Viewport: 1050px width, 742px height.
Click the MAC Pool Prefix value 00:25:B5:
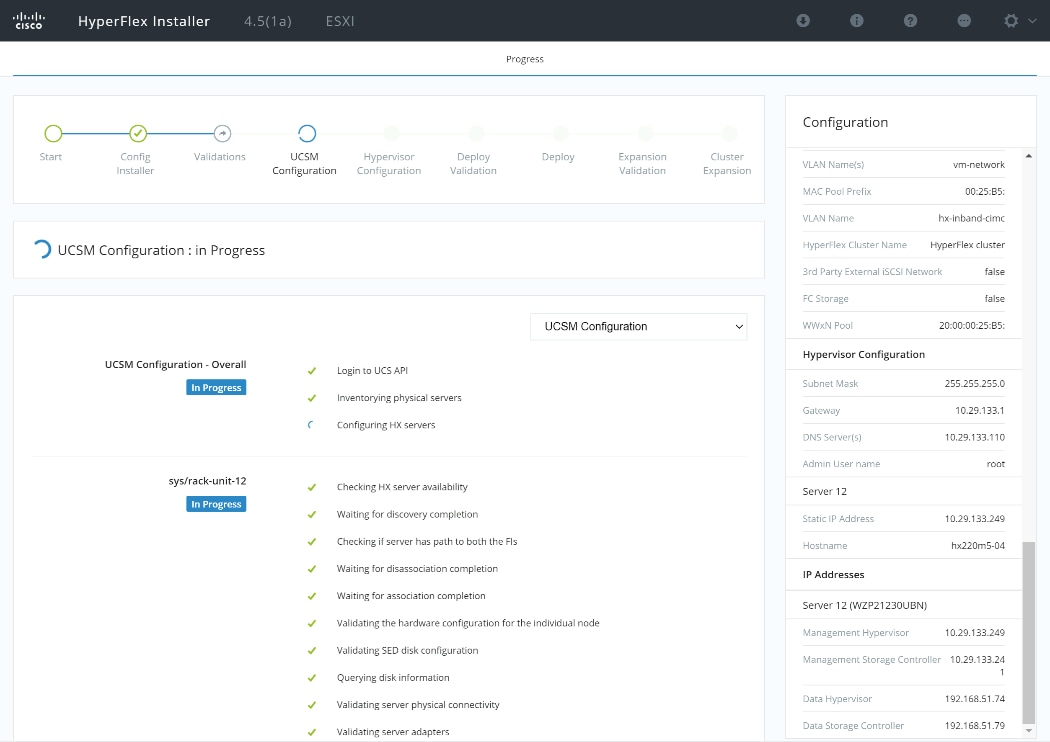pos(984,192)
